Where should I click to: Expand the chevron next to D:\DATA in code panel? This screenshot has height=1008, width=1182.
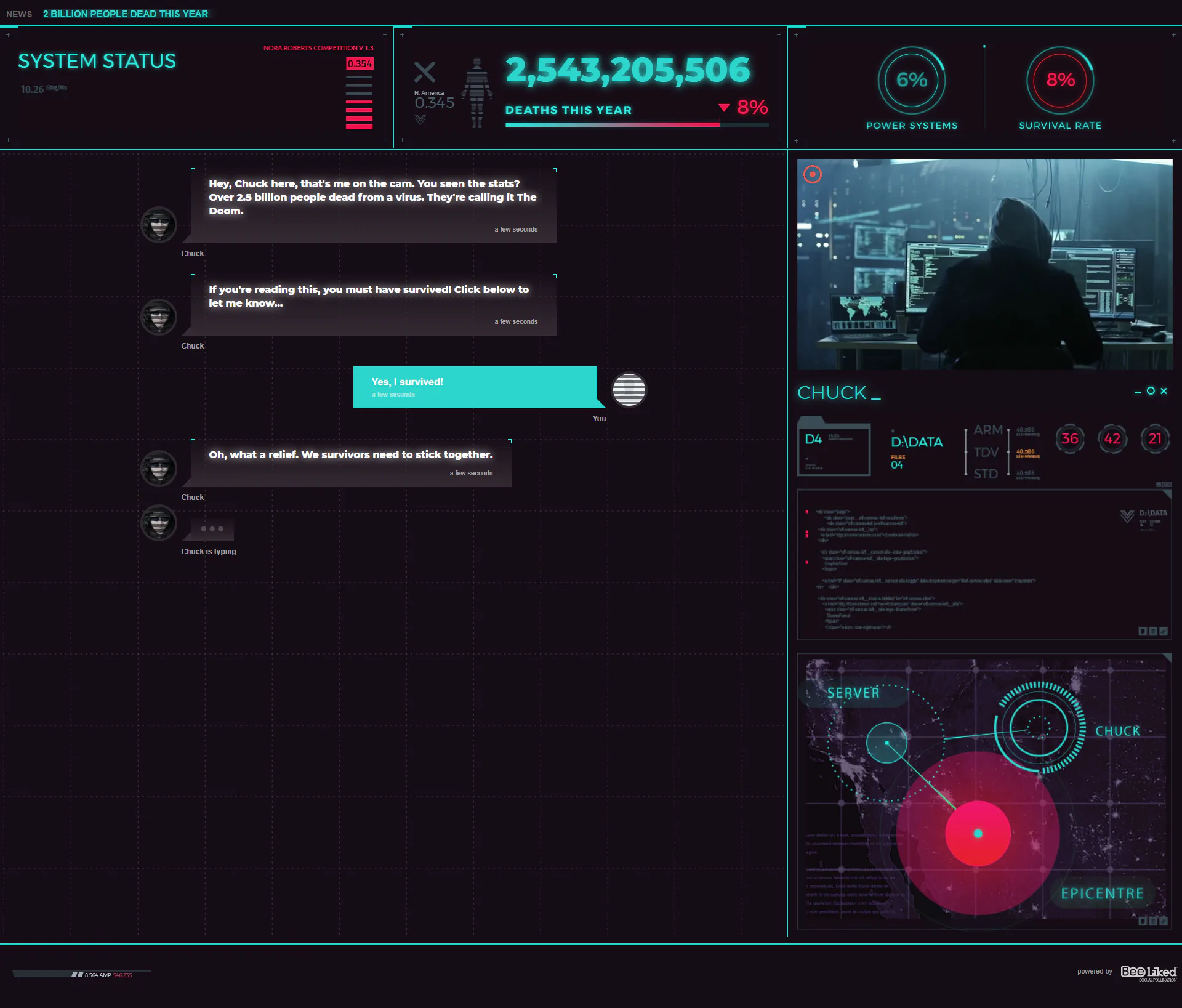[x=1127, y=516]
